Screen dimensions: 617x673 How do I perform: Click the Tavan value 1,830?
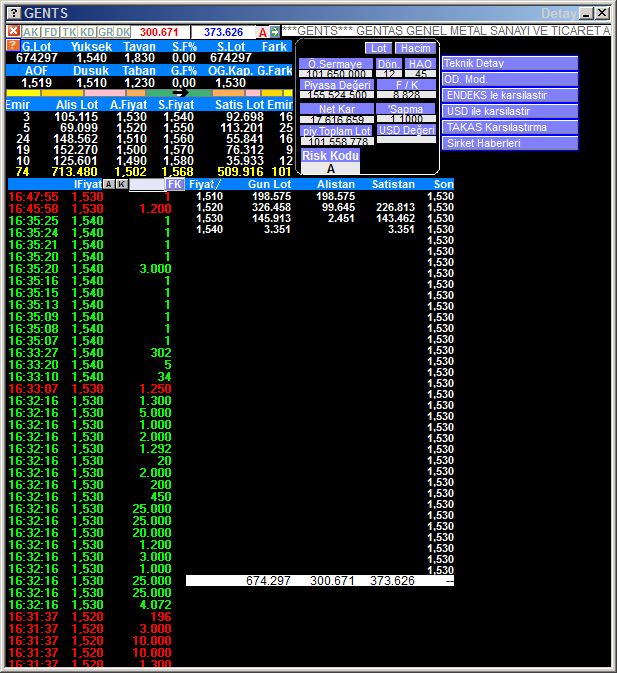139,58
